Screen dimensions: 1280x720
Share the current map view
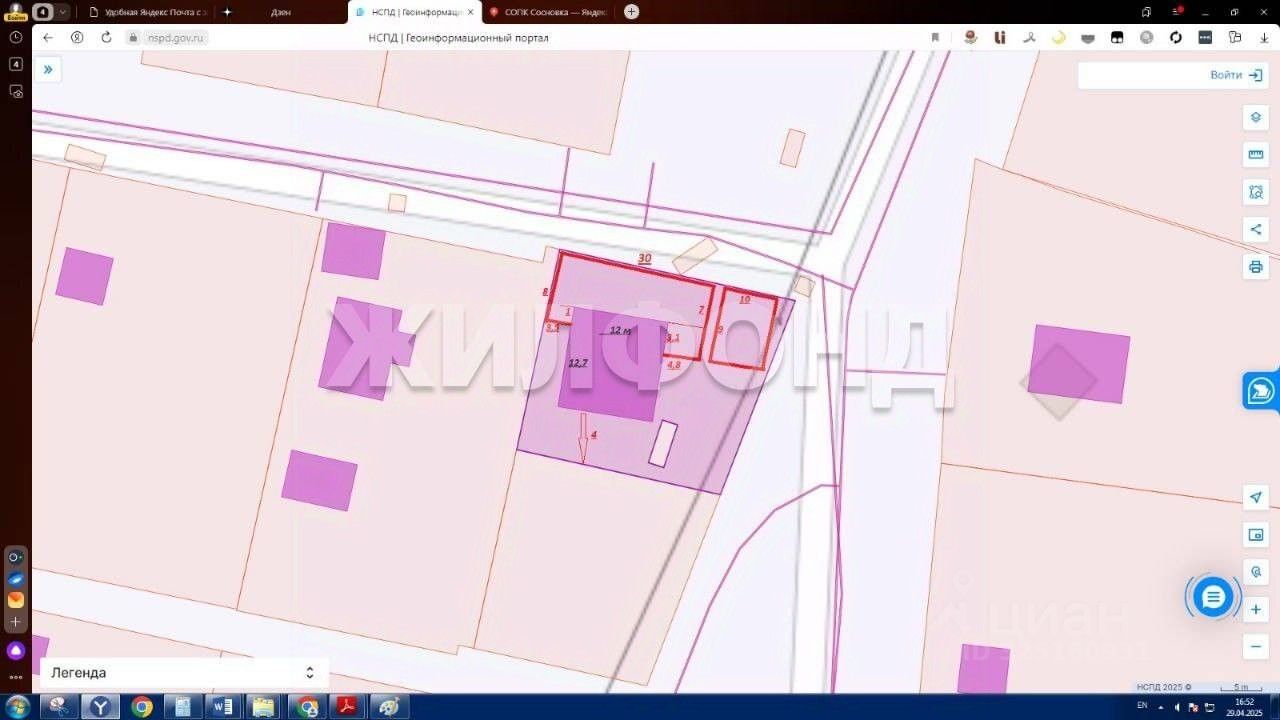(x=1256, y=230)
